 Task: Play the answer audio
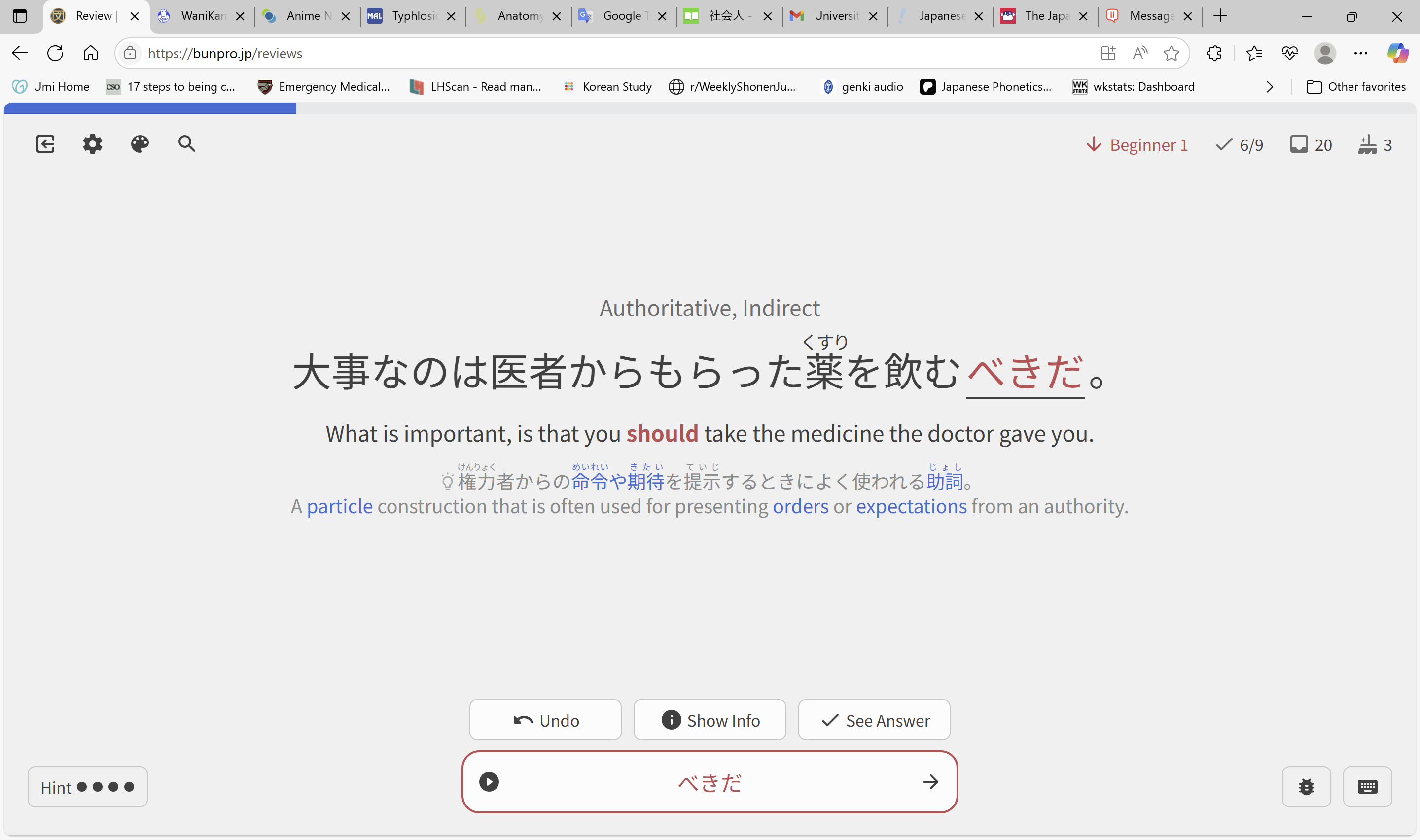pos(489,782)
